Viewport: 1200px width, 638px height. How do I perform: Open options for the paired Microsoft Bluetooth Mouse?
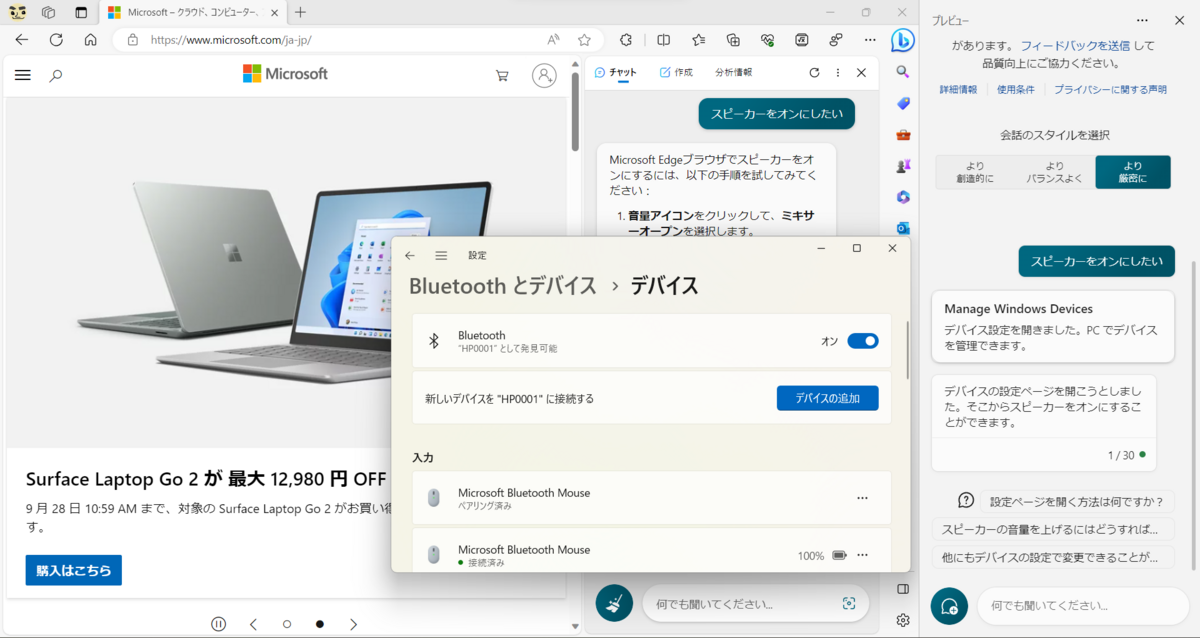pyautogui.click(x=862, y=498)
